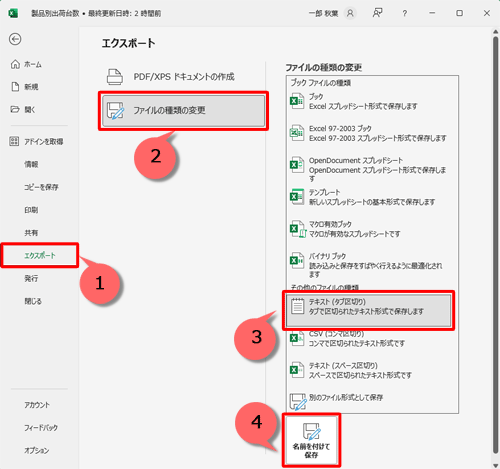Click the バイナリ ブック icon
Viewport: 500px width, 469px height.
click(297, 260)
